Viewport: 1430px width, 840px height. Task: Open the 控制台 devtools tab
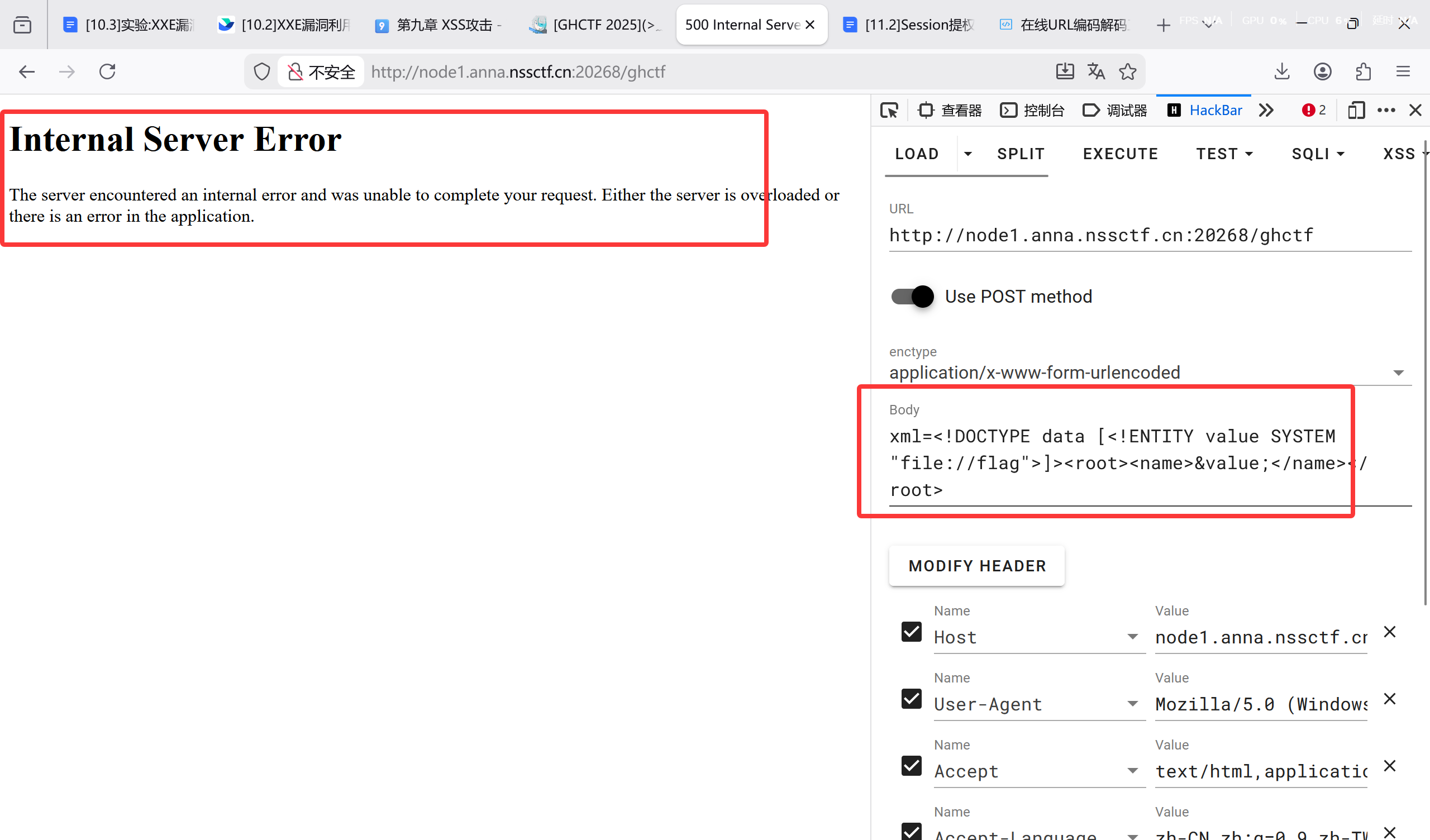click(1033, 110)
